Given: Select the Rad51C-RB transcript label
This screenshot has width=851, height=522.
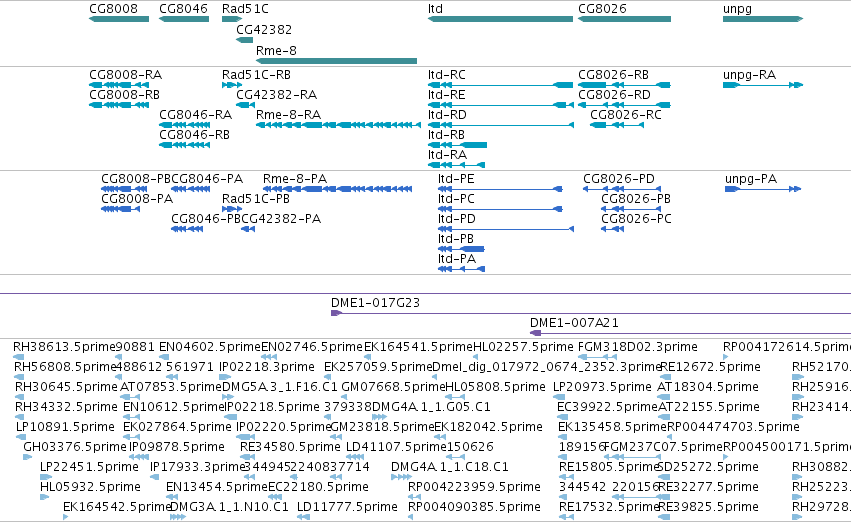Looking at the screenshot, I should tap(256, 74).
